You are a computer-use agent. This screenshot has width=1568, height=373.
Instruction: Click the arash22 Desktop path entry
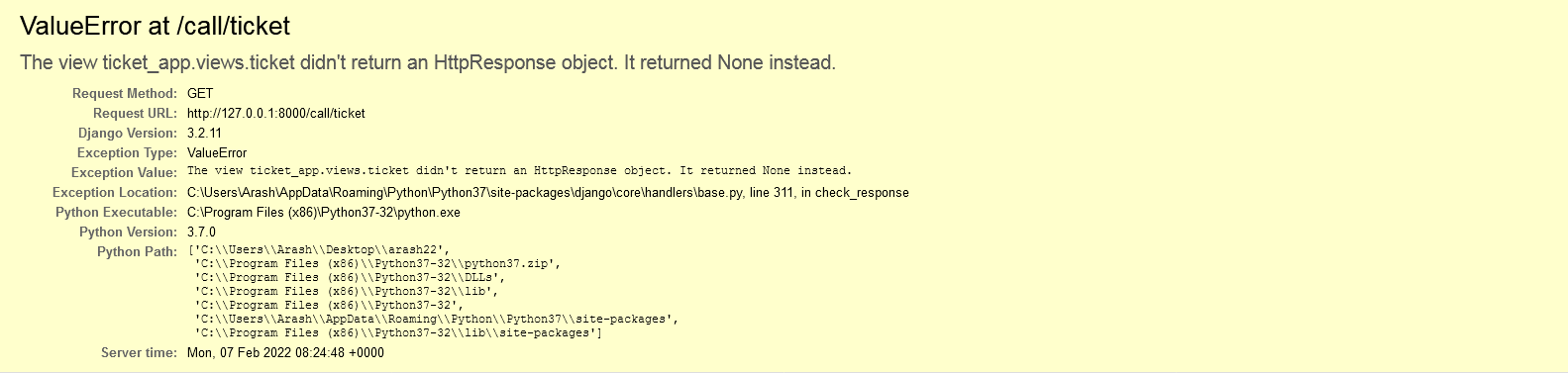click(x=322, y=250)
